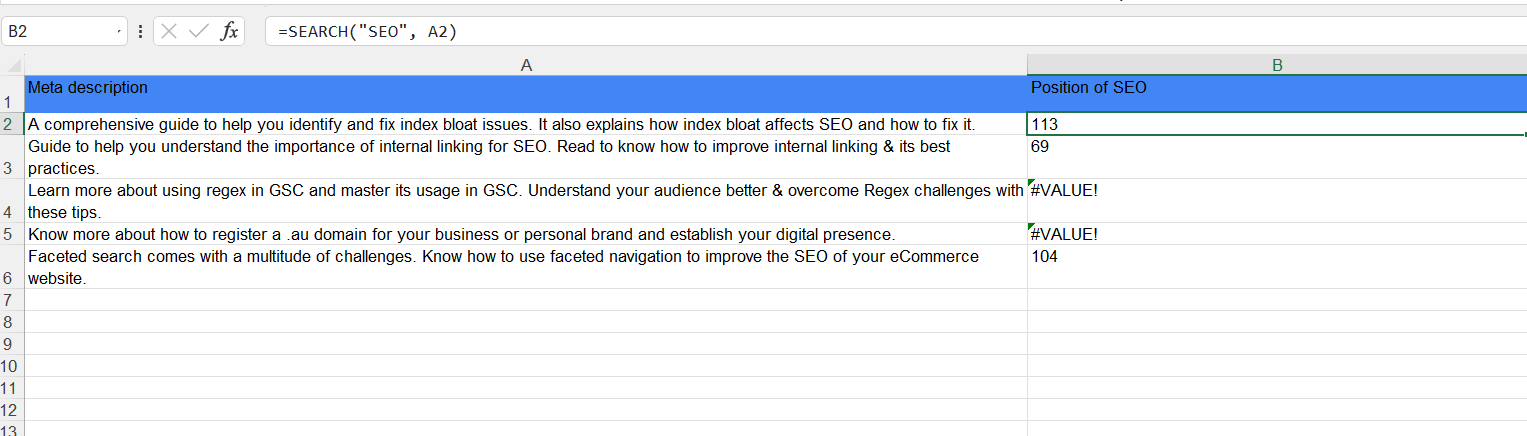The image size is (1527, 436).
Task: Click the formula bar resize dots handle
Action: (140, 32)
